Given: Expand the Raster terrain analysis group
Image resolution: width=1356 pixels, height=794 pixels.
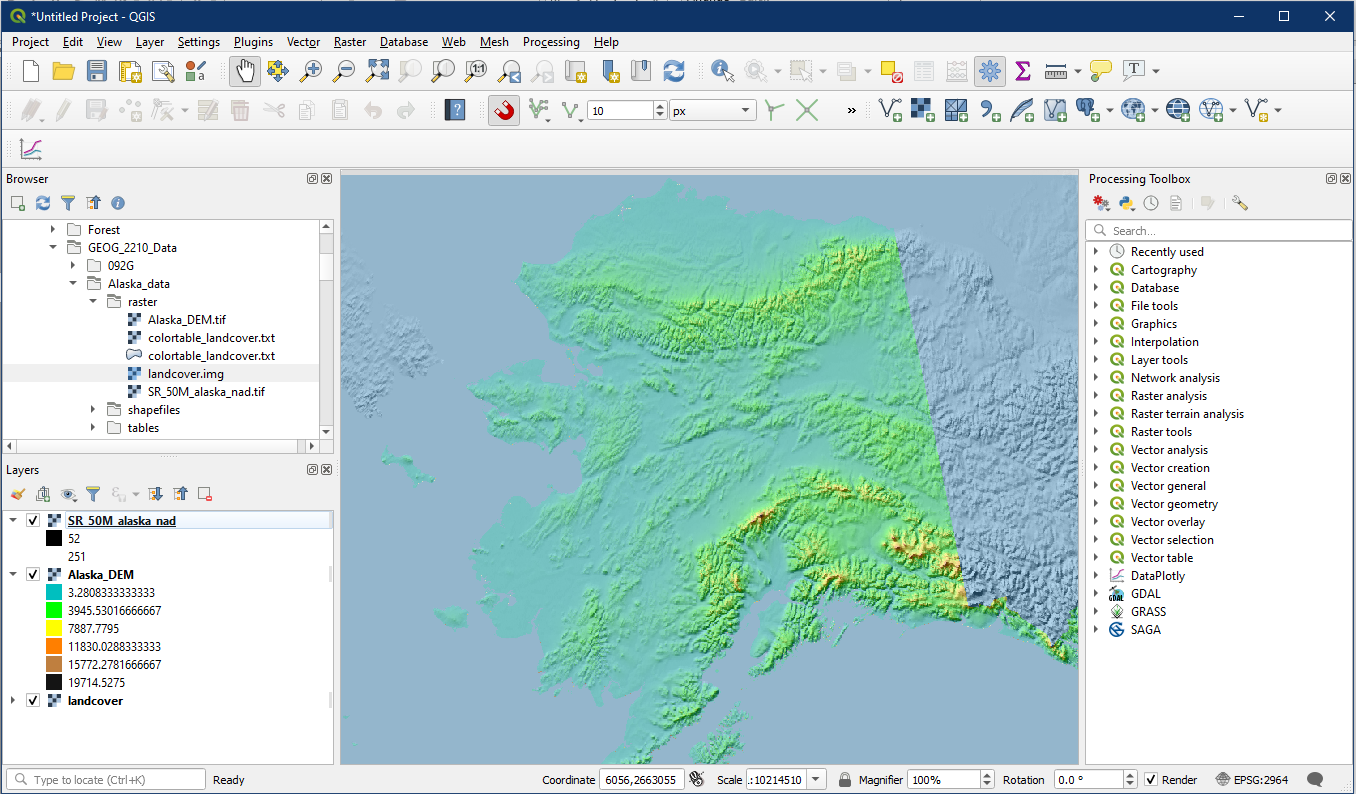Looking at the screenshot, I should pyautogui.click(x=1096, y=414).
